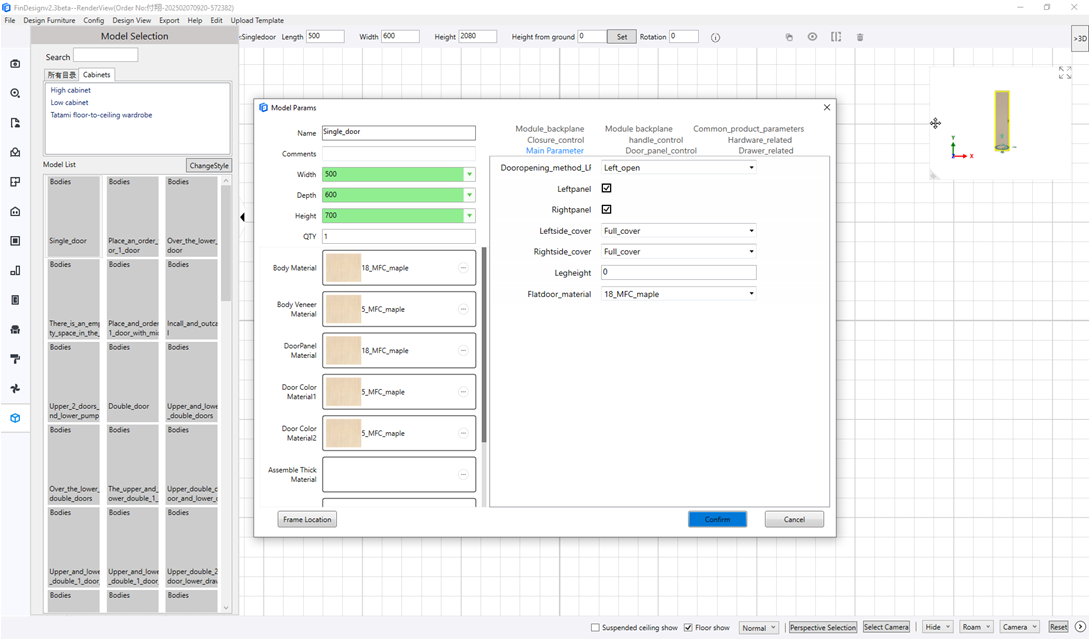This screenshot has height=640, width=1090.
Task: Click the info icon next to Rotation
Action: click(715, 38)
